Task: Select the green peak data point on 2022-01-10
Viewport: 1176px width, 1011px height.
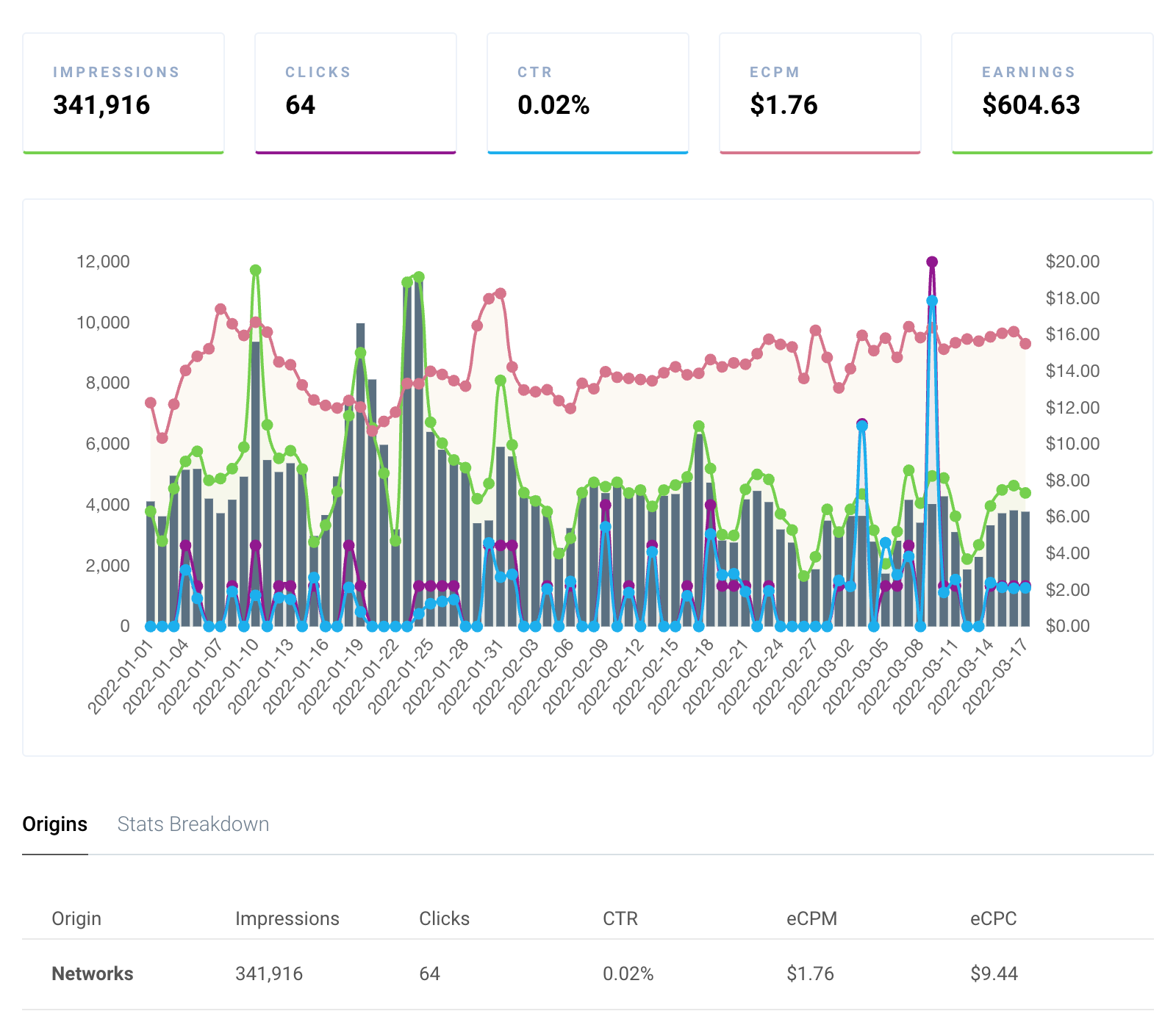Action: (255, 270)
